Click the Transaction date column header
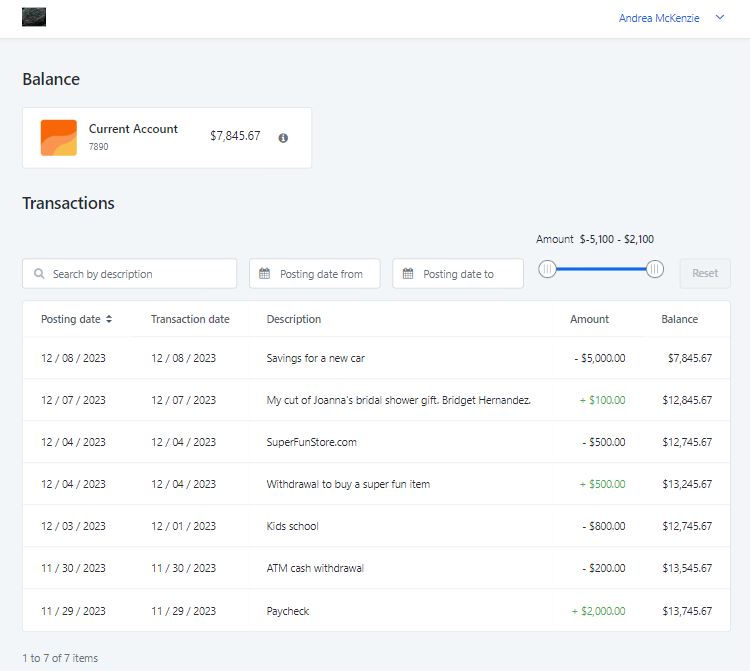The image size is (750, 671). click(x=190, y=320)
